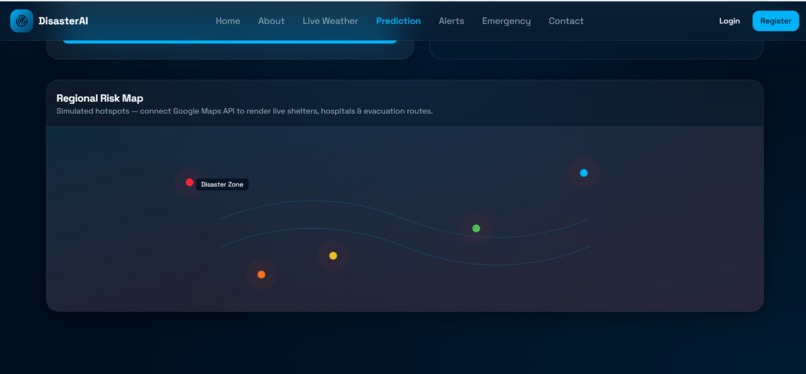Viewport: 806px width, 374px height.
Task: Click the DisasterAI radar logo icon
Action: (22, 21)
